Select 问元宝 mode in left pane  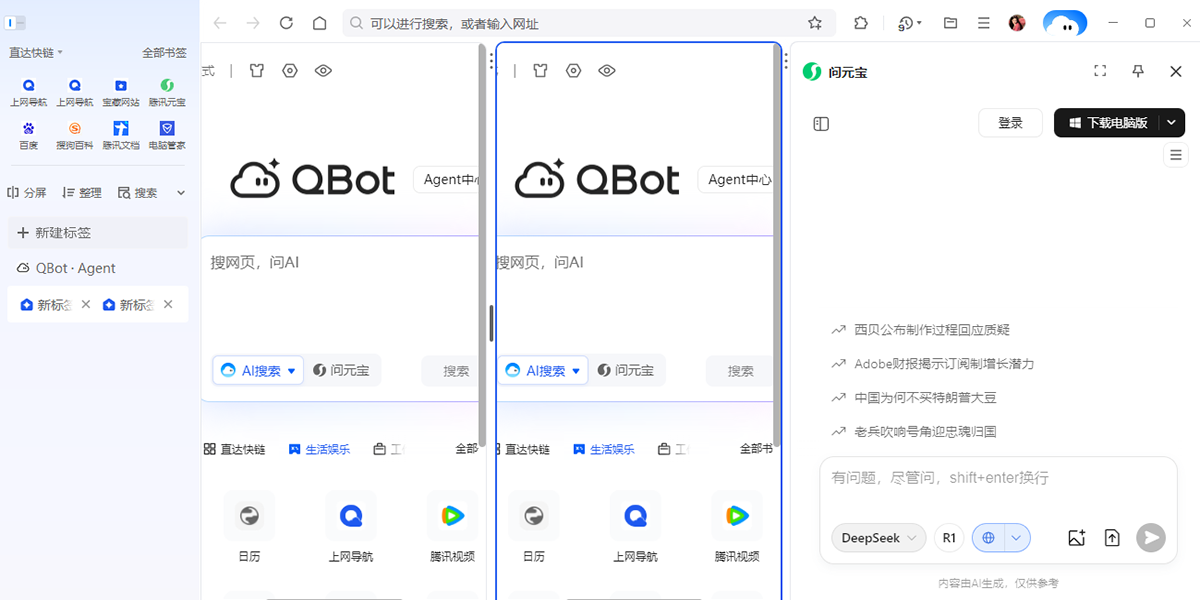[x=342, y=370]
